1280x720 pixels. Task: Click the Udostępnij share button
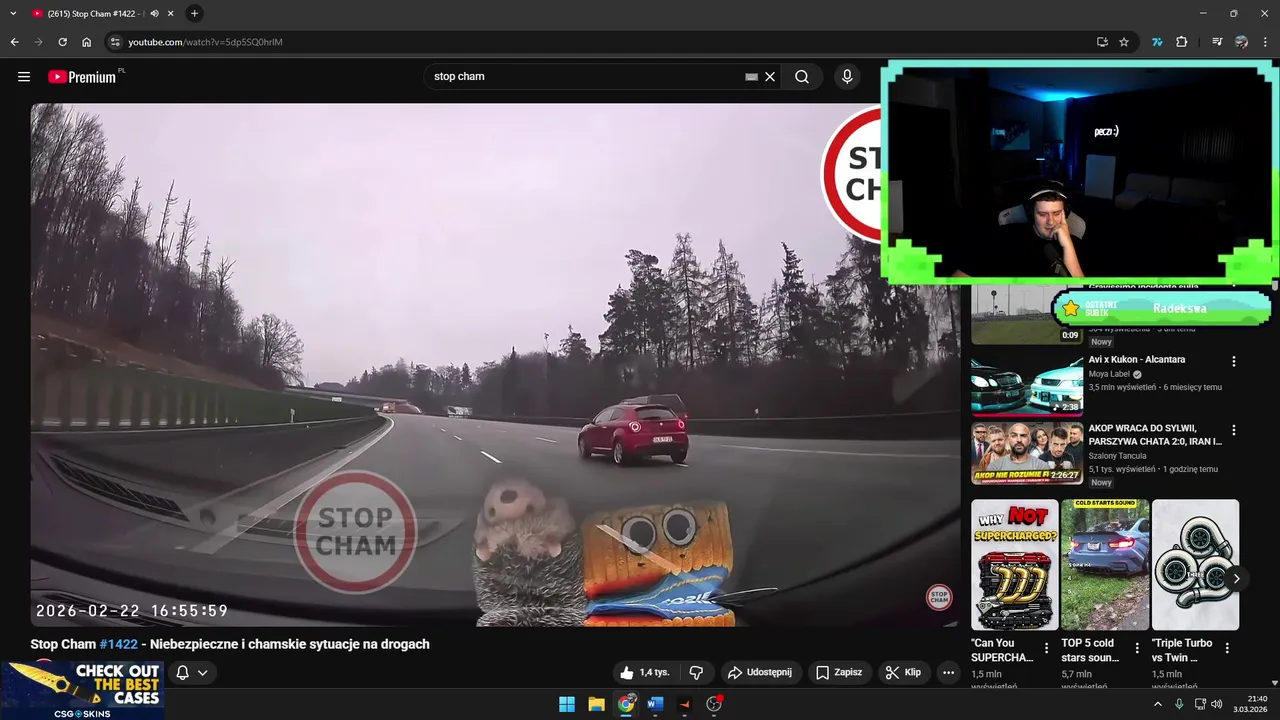coord(760,673)
